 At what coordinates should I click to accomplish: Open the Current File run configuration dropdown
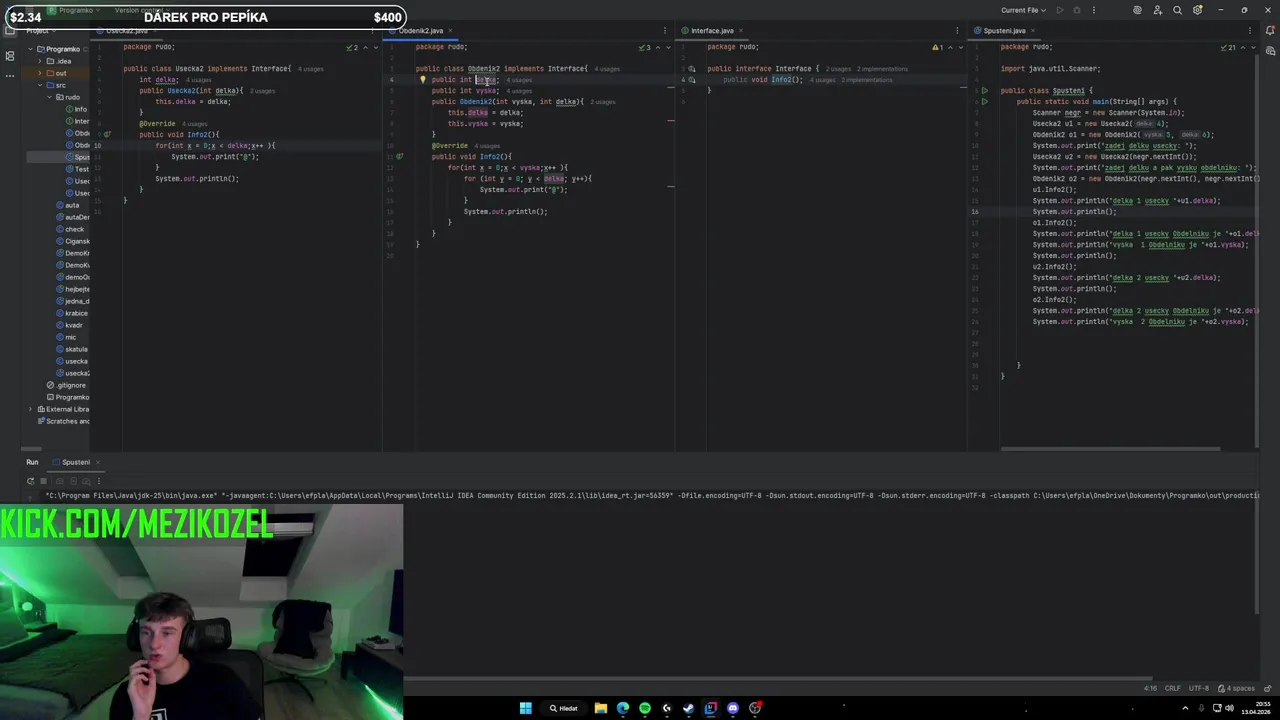pyautogui.click(x=1023, y=10)
